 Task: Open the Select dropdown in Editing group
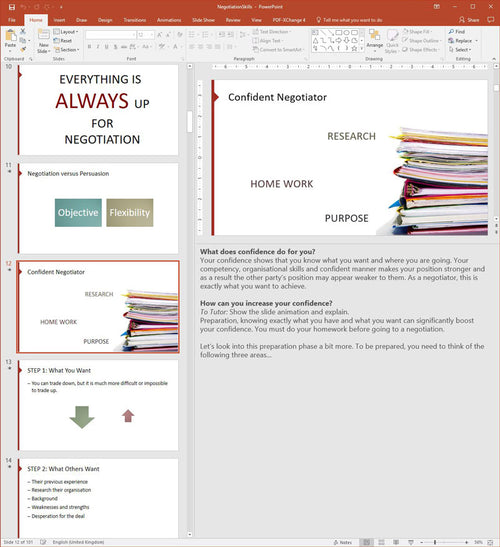tap(460, 50)
